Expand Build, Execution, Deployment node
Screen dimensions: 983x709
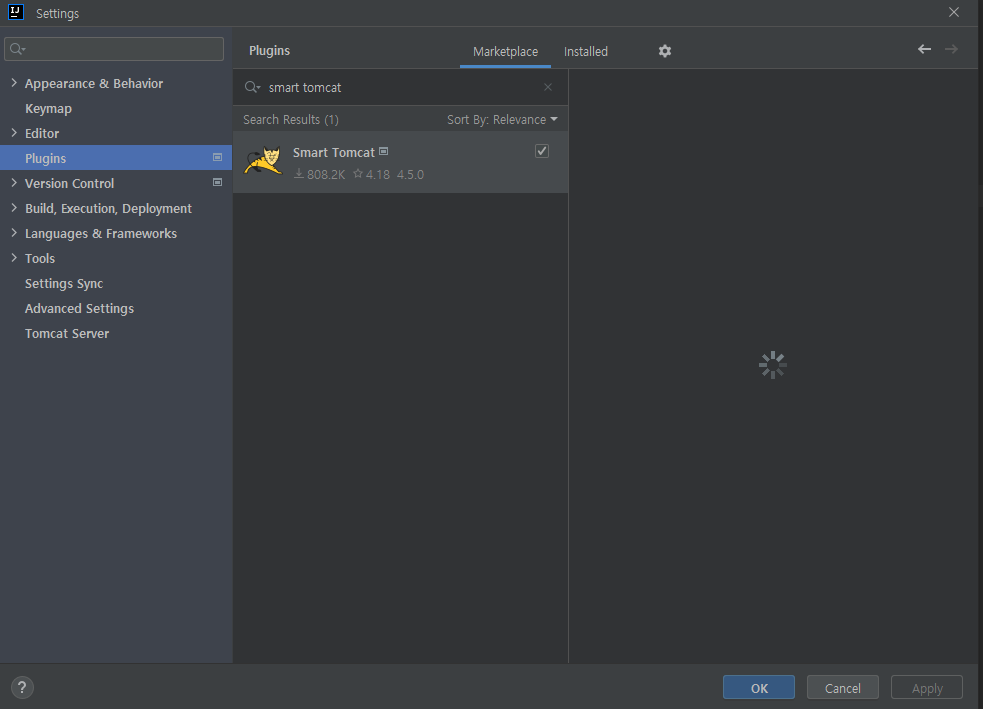[14, 208]
